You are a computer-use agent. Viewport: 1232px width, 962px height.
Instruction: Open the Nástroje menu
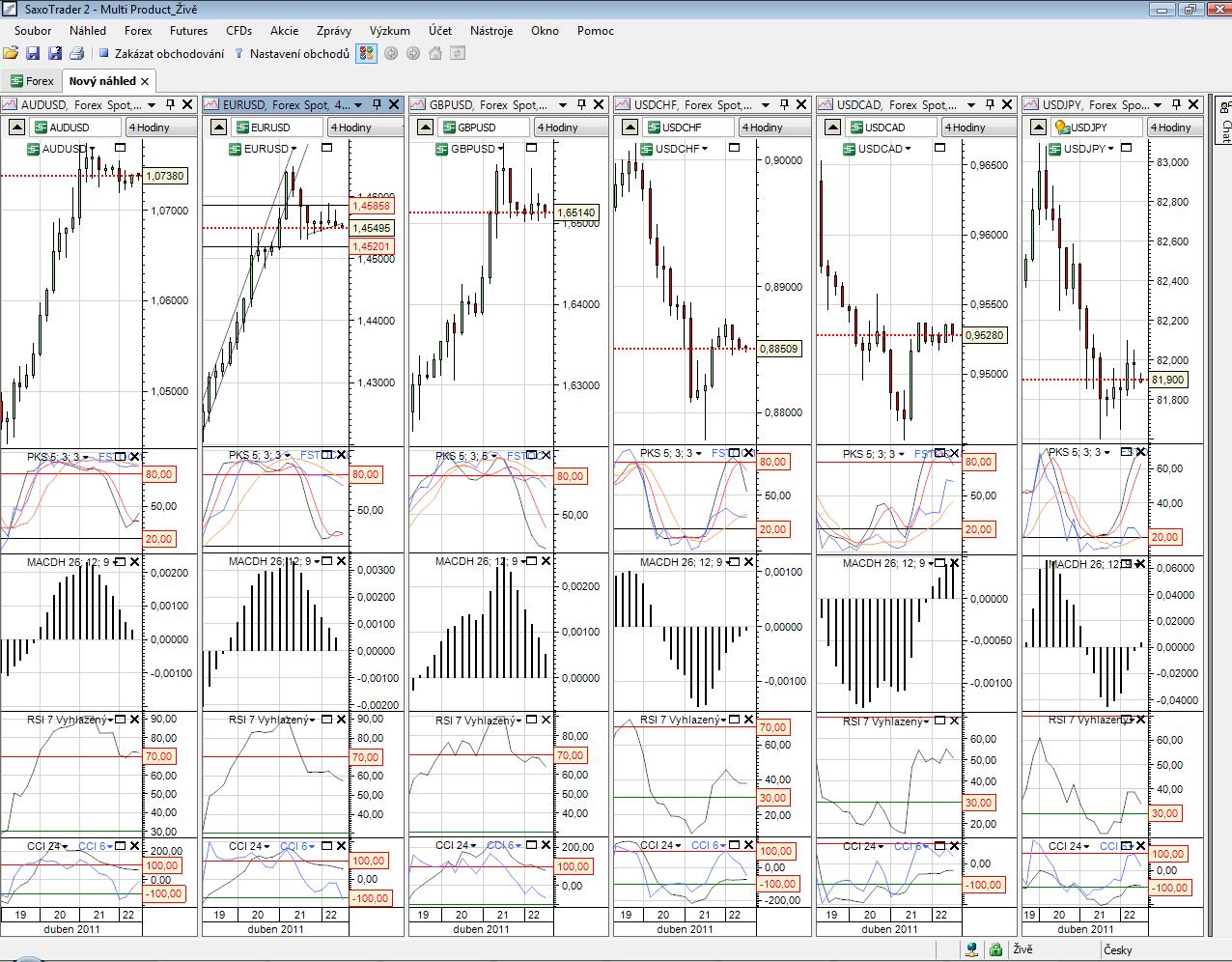coord(491,31)
